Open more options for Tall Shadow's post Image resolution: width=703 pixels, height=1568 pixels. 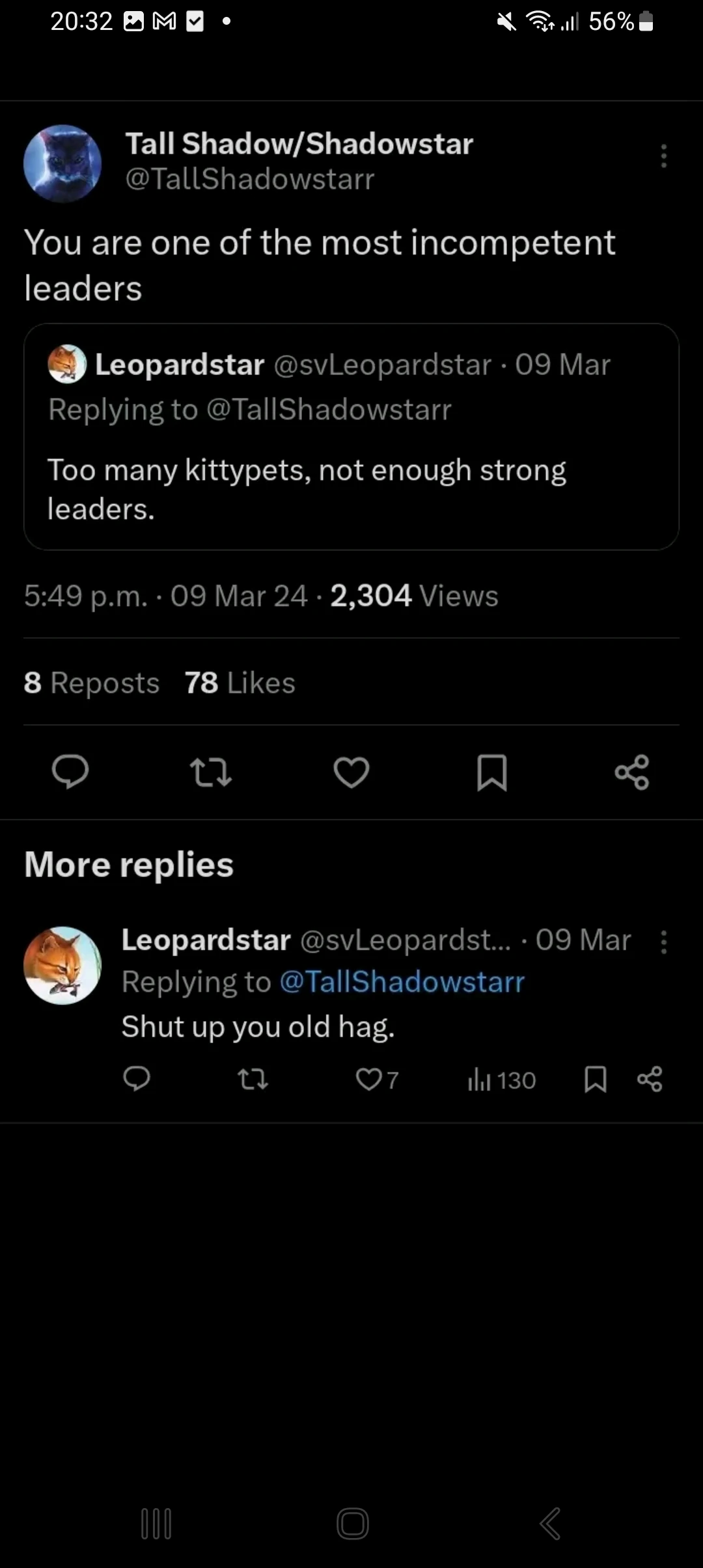663,156
